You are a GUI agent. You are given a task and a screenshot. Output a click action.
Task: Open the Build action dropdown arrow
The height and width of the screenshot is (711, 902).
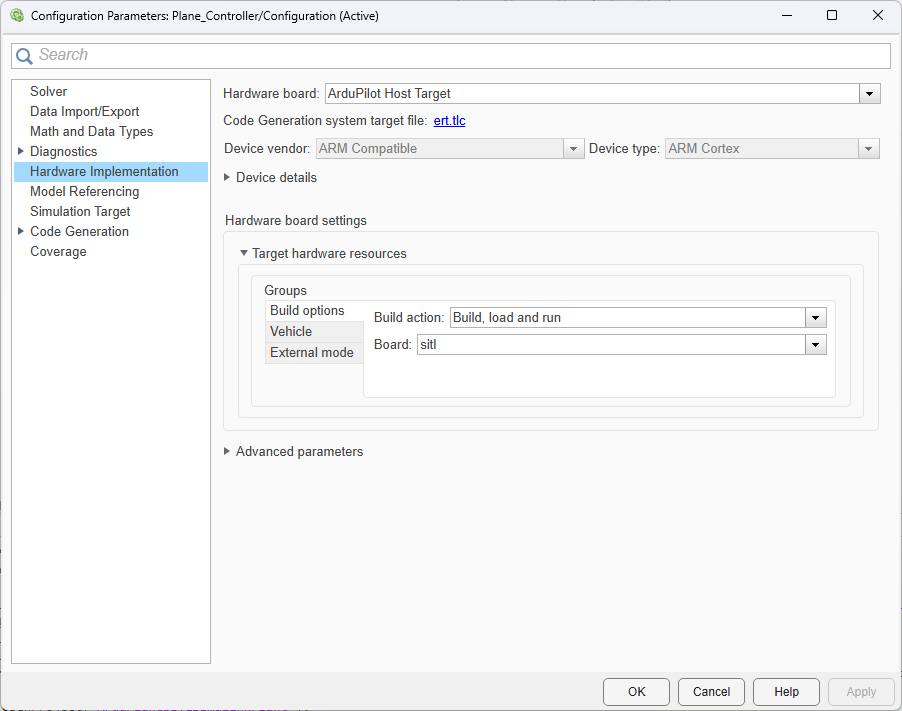815,318
